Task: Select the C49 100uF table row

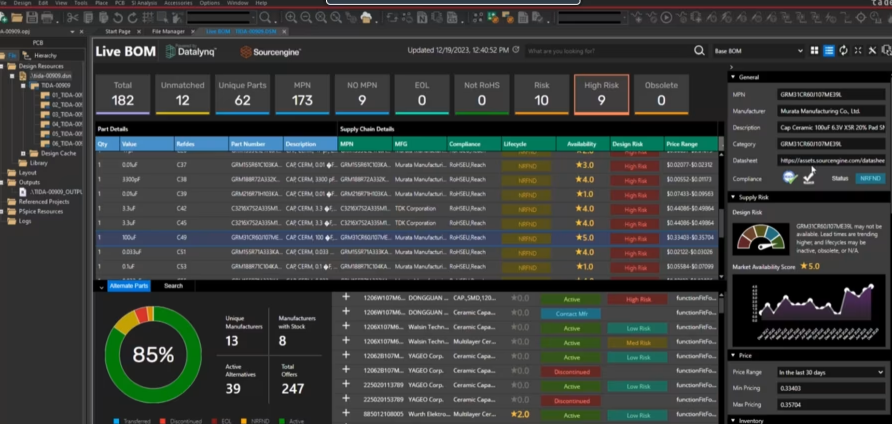Action: coord(407,237)
